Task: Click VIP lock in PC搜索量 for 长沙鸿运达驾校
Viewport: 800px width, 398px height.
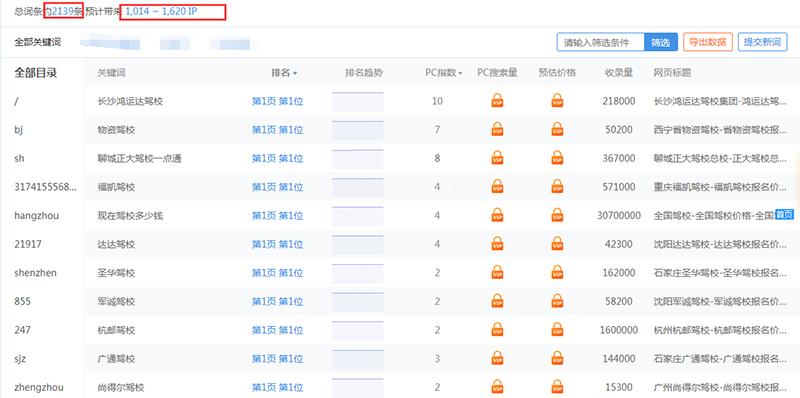Action: [497, 101]
